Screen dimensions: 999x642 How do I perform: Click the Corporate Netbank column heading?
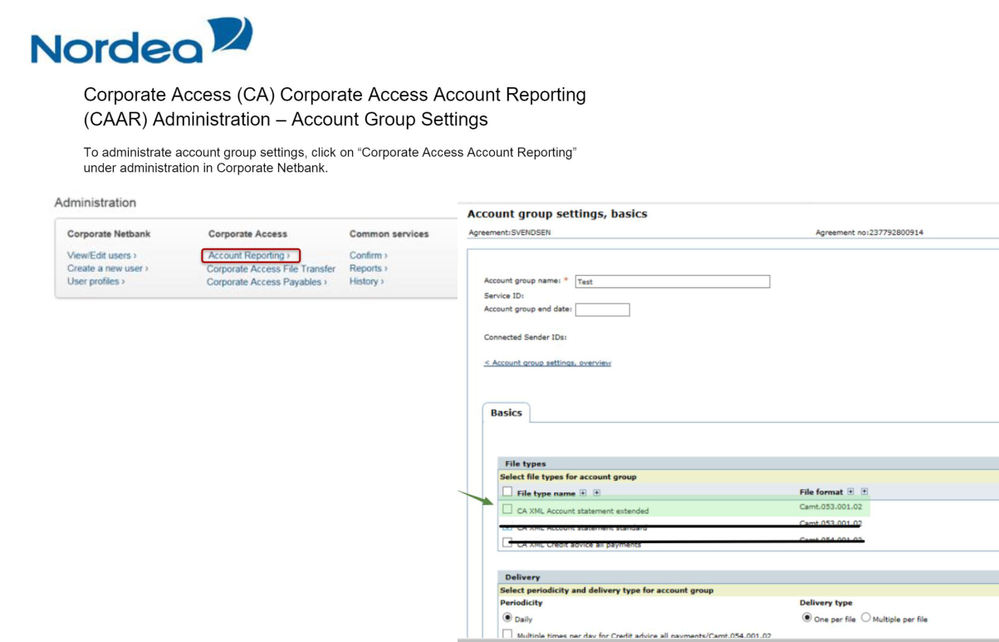[109, 234]
